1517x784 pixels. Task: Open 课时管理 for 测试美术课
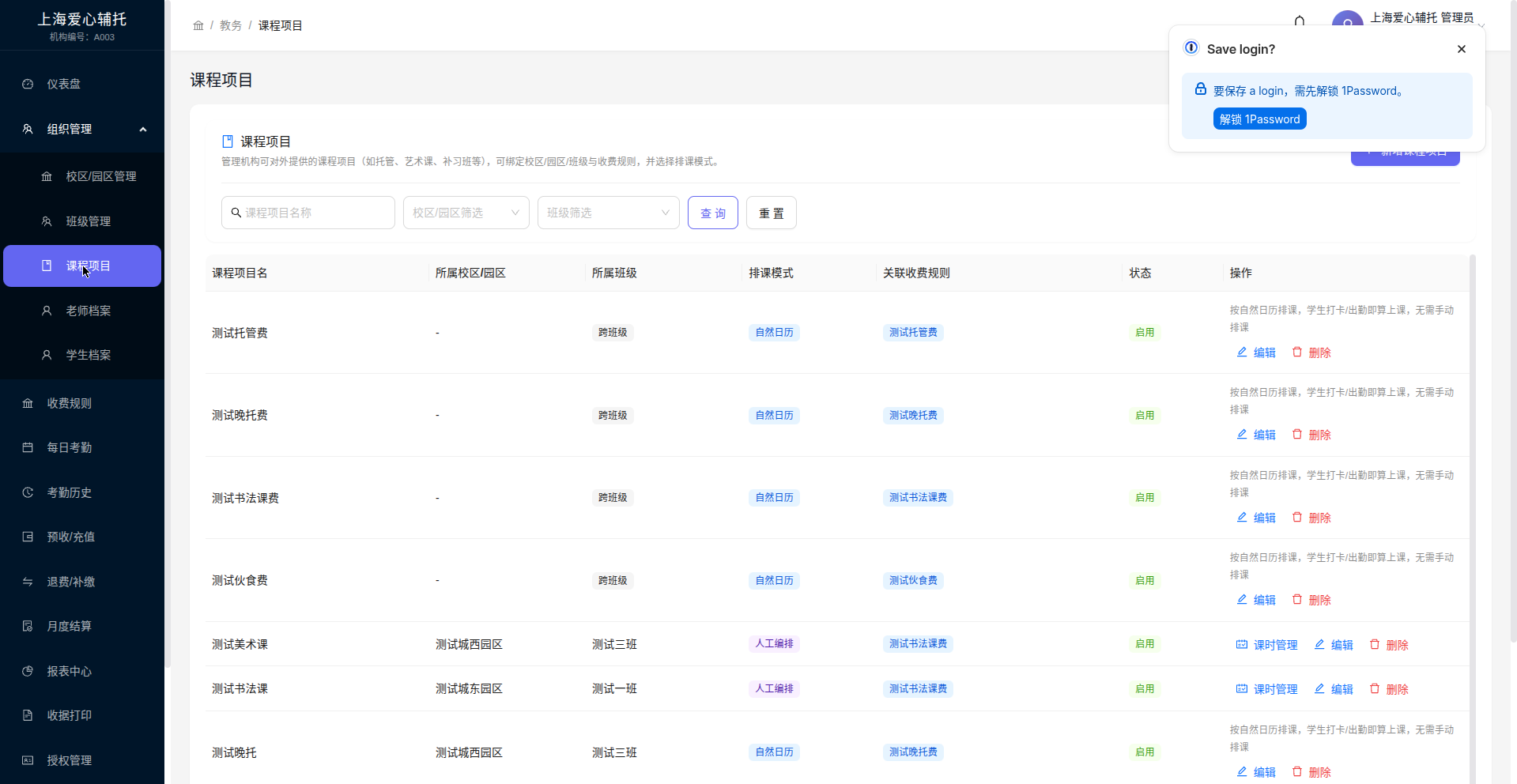pyautogui.click(x=1267, y=645)
